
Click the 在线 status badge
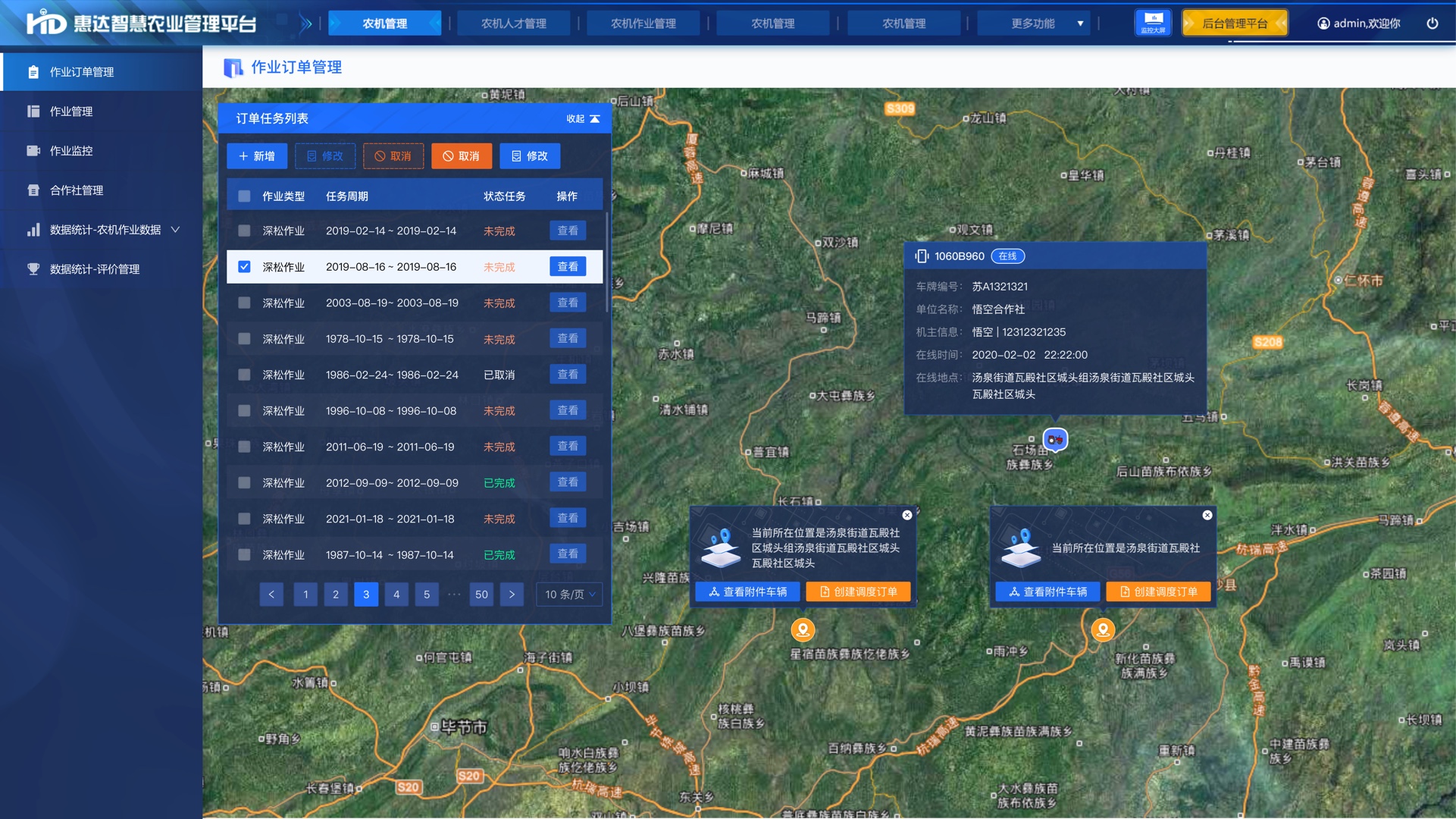[1008, 256]
